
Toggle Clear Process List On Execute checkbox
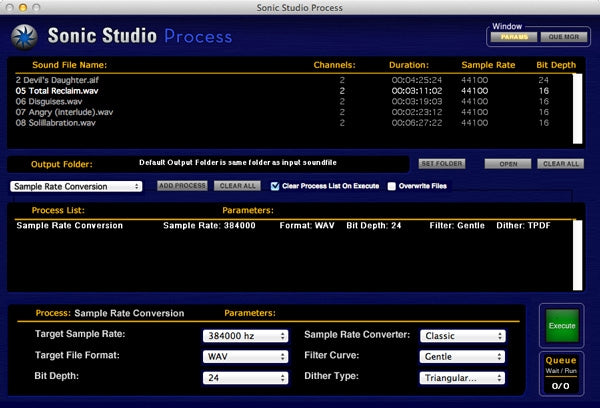tap(275, 186)
